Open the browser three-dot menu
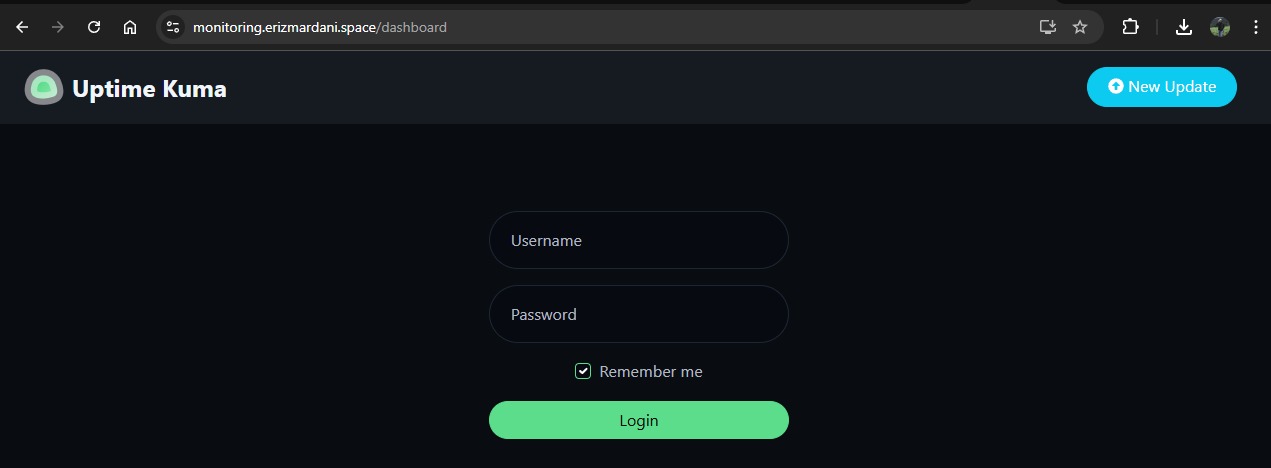The height and width of the screenshot is (468, 1271). 1255,27
